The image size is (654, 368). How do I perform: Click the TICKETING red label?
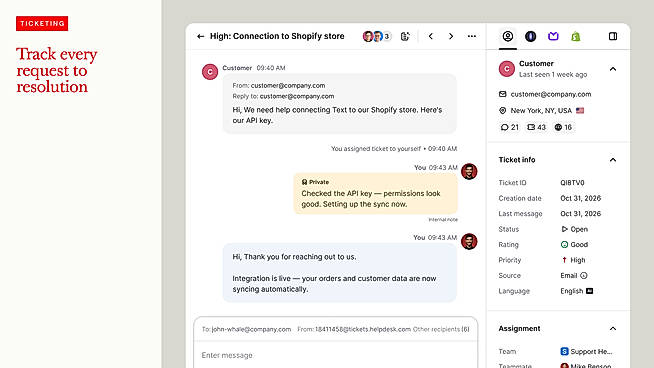[42, 23]
